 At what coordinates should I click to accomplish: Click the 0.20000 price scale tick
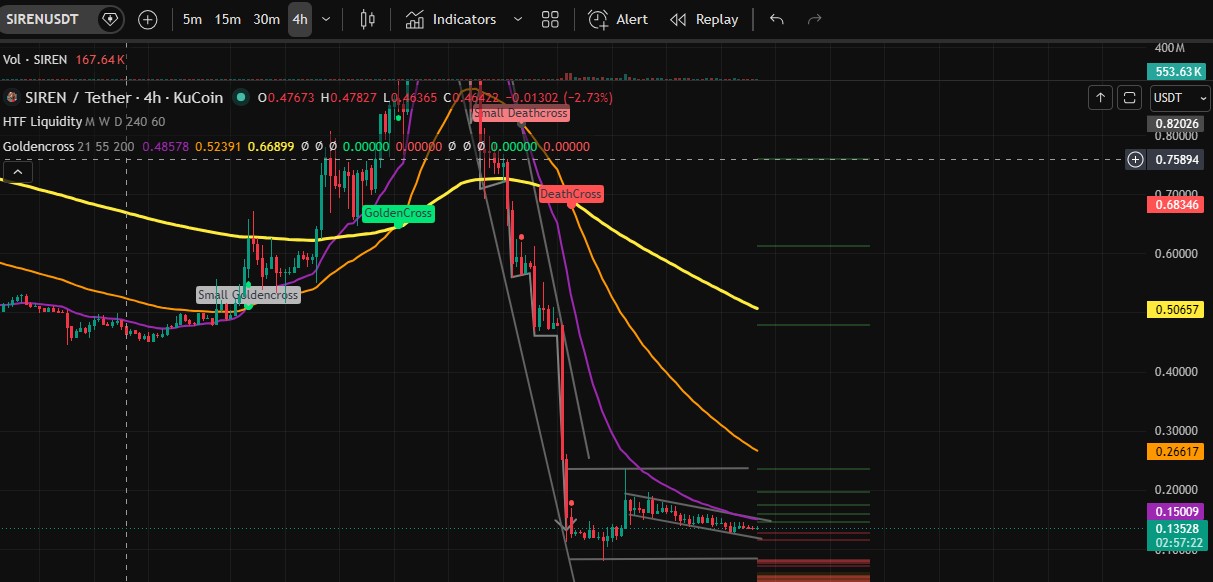coord(1176,489)
